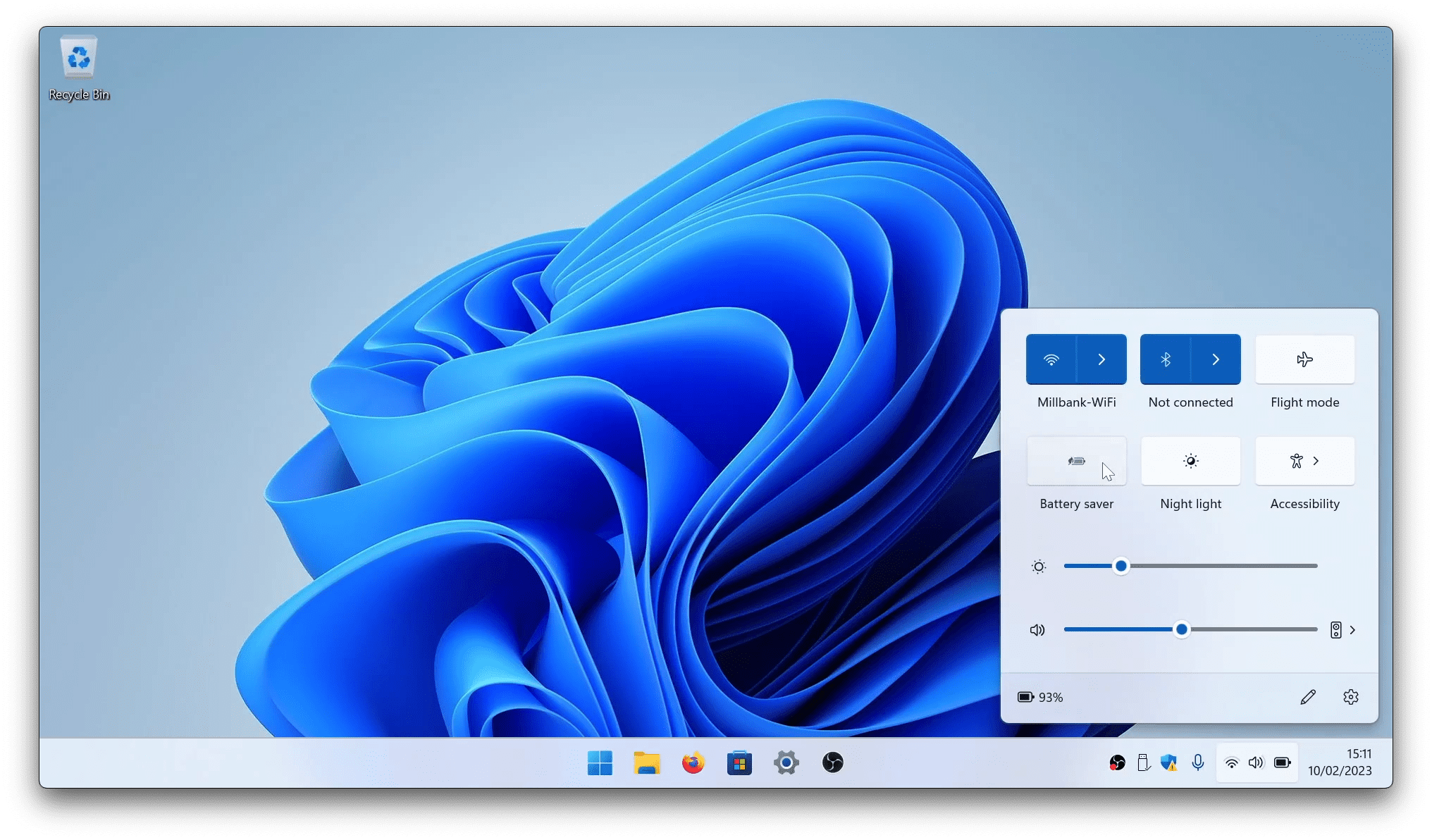Viewport: 1432px width, 840px height.
Task: Open Microsoft Store from taskbar
Action: 739,762
